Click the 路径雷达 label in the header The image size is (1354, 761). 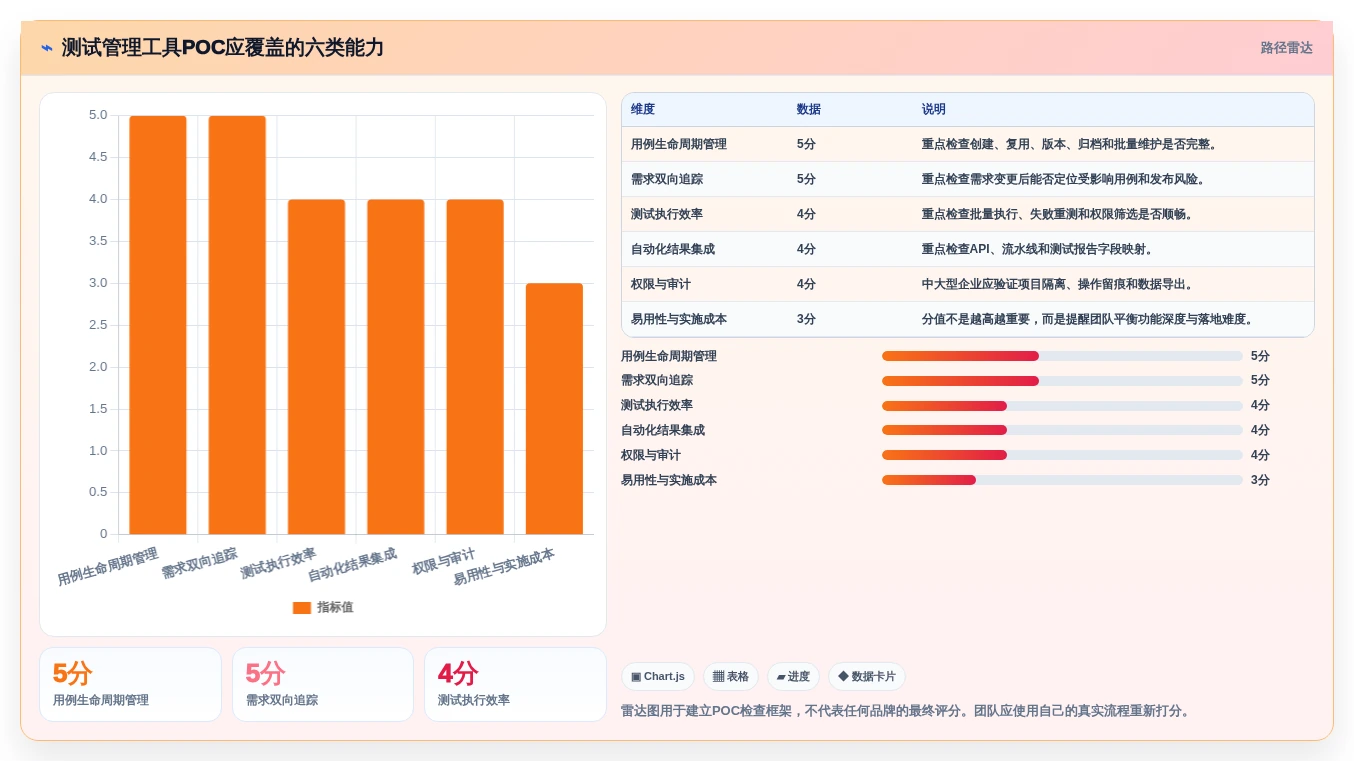click(x=1286, y=48)
